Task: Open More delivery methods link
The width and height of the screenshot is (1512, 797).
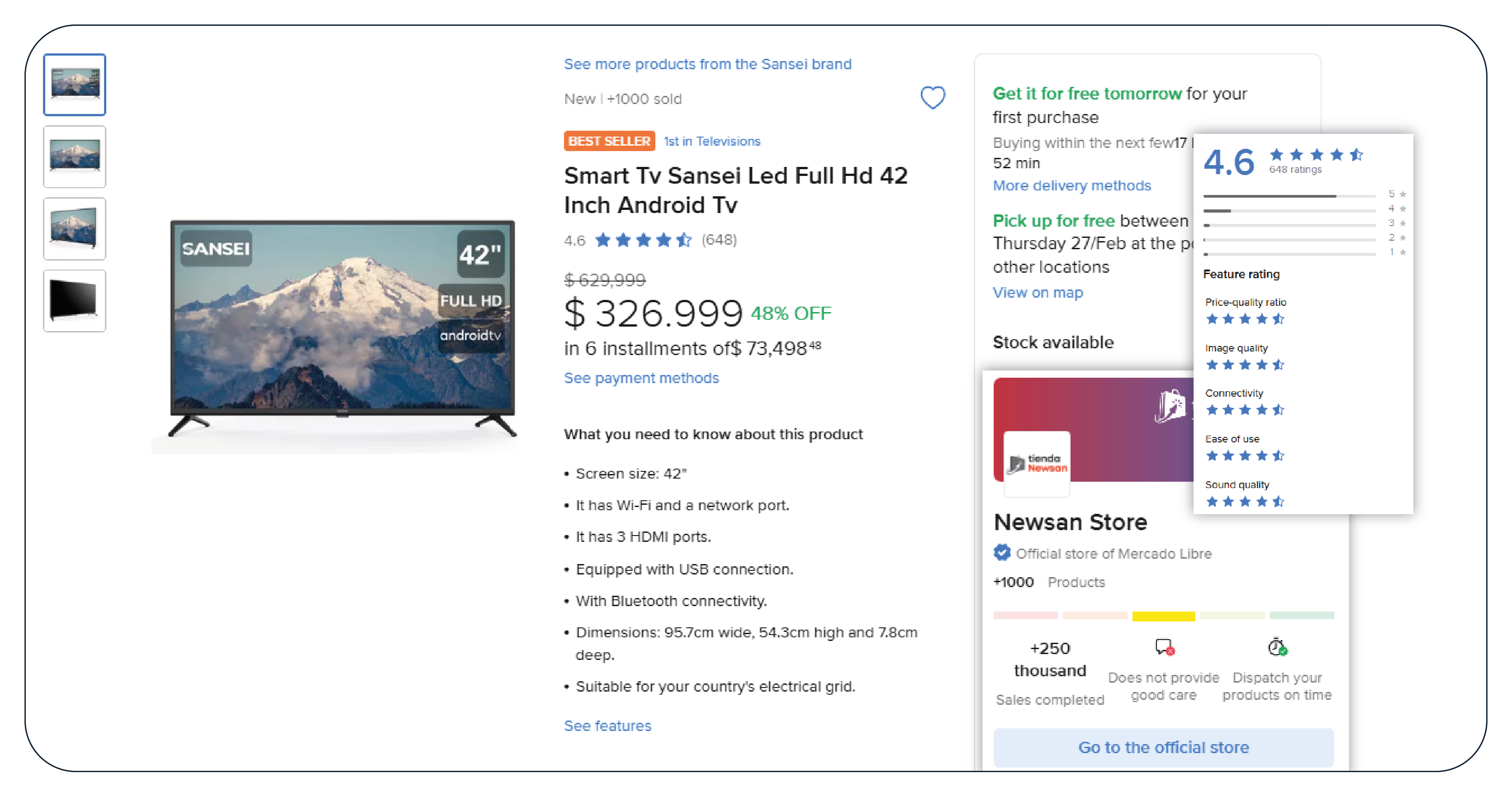Action: [1072, 185]
